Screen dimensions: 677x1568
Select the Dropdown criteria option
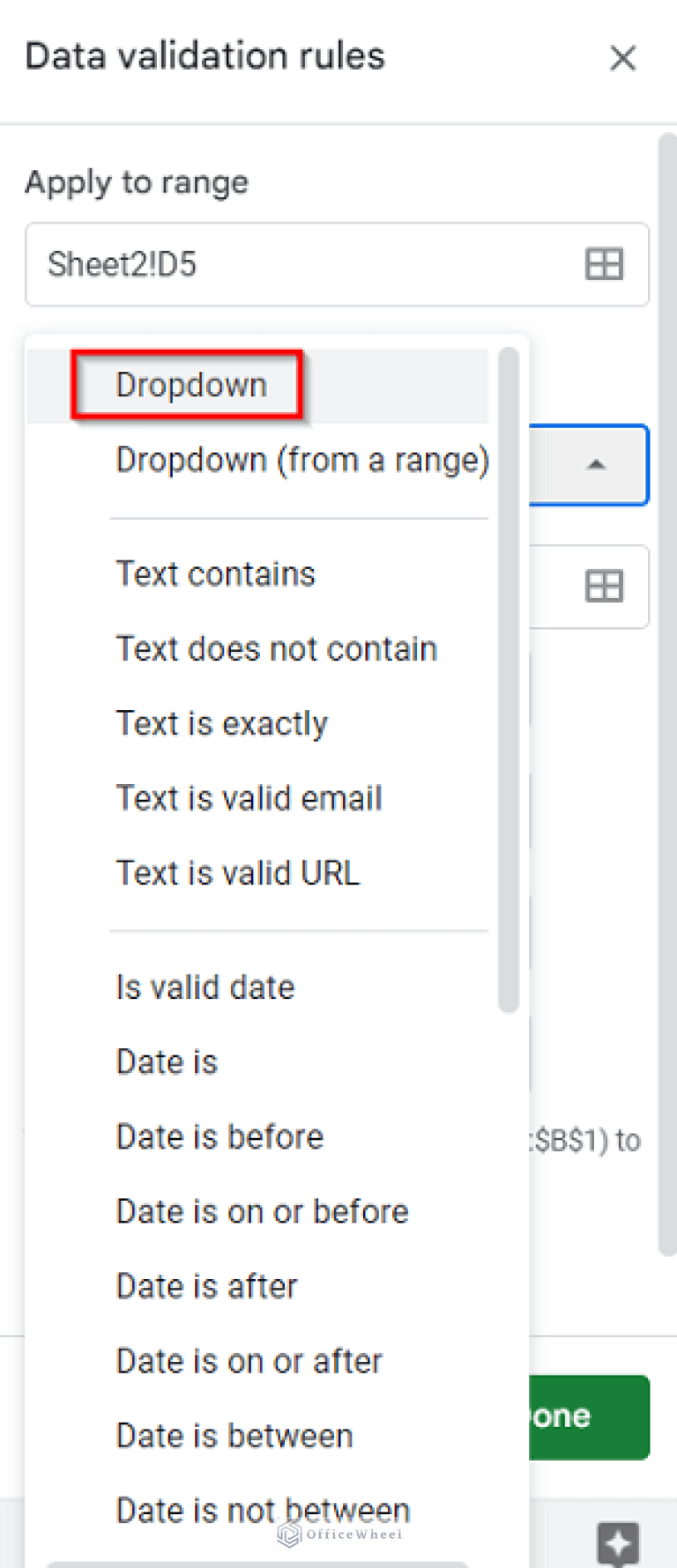coord(190,385)
